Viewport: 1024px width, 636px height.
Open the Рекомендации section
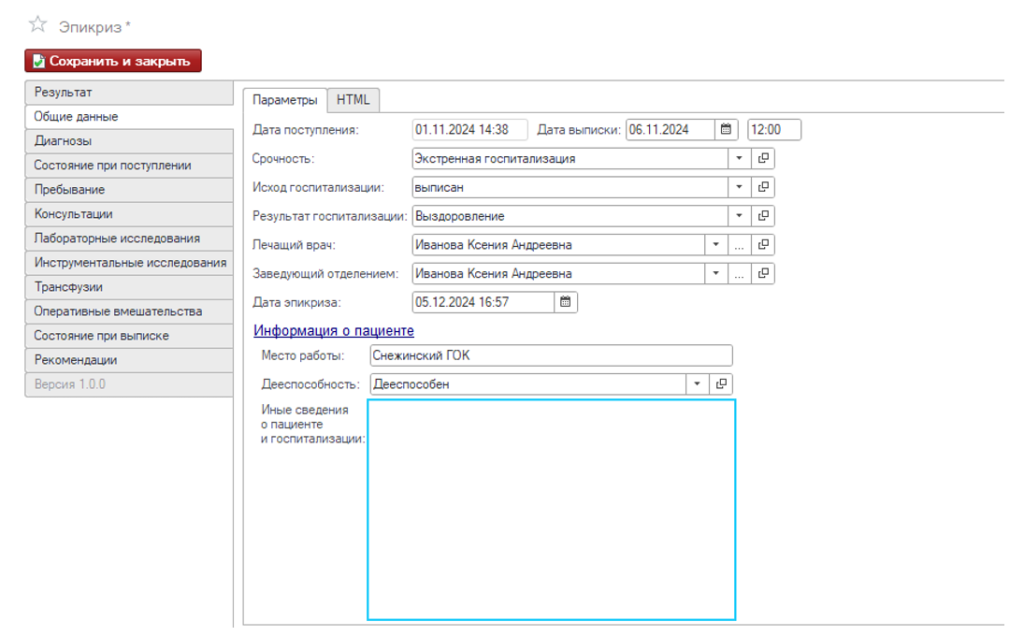click(129, 360)
